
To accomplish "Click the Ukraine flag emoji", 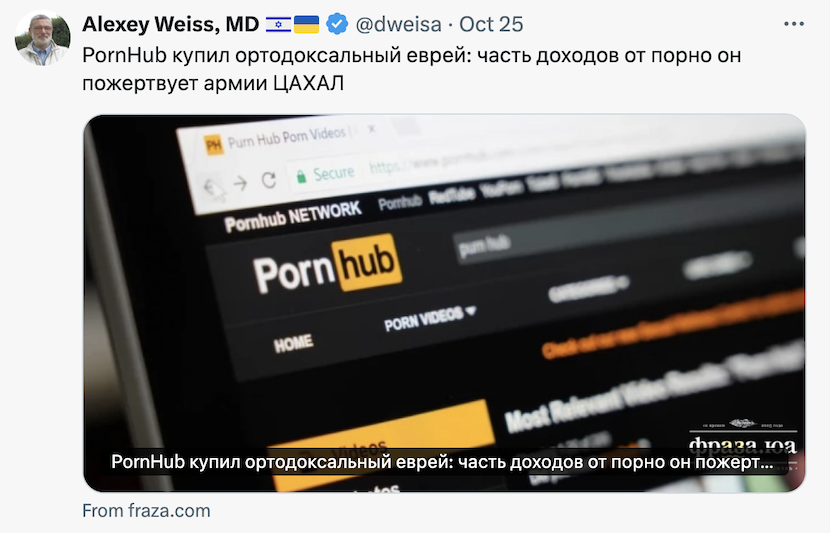I will 306,24.
